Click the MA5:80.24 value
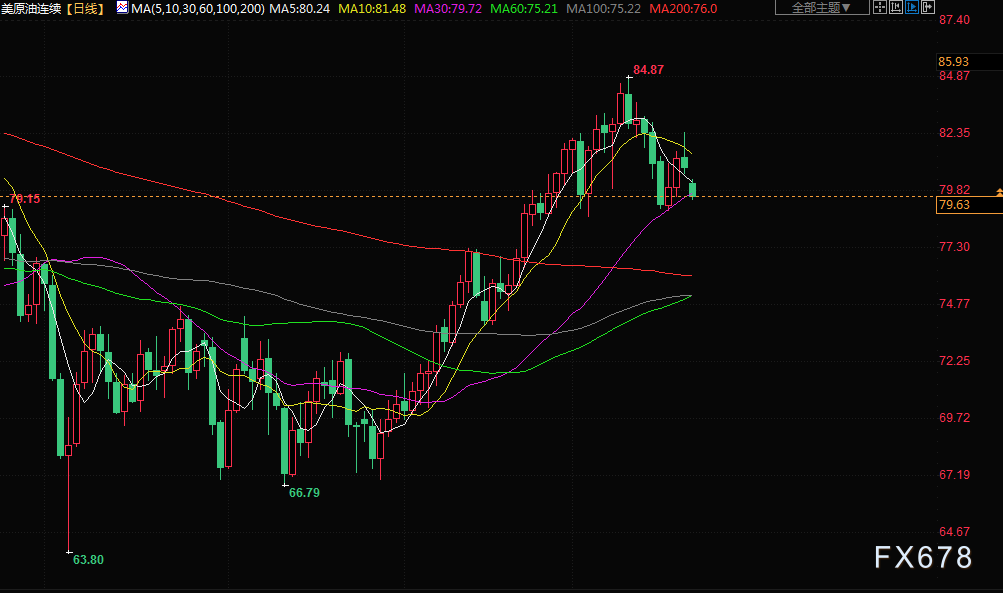1003x593 pixels. [299, 9]
